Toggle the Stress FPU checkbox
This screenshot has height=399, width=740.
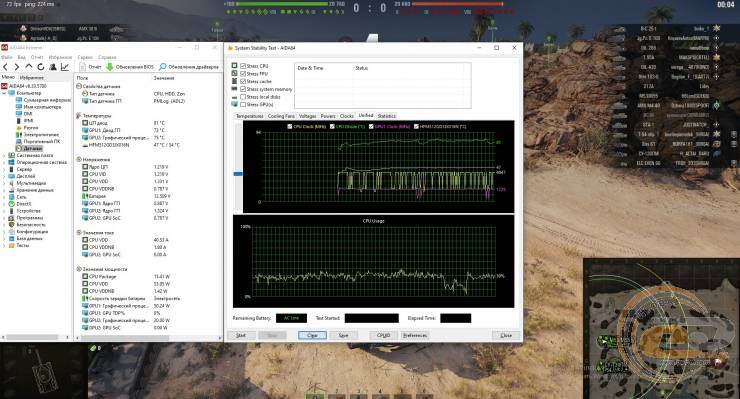[x=243, y=74]
